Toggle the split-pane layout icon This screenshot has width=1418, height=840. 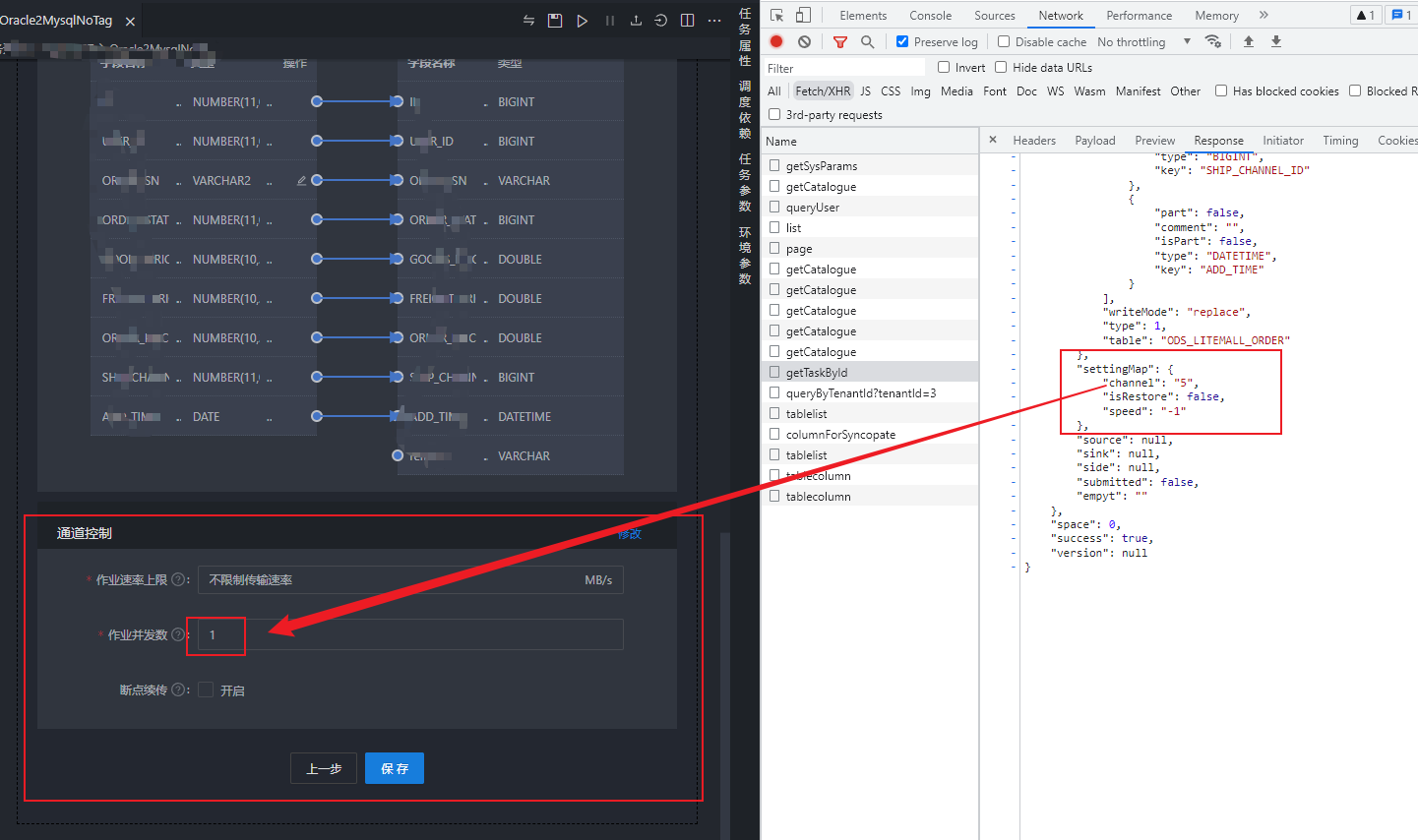pyautogui.click(x=688, y=21)
